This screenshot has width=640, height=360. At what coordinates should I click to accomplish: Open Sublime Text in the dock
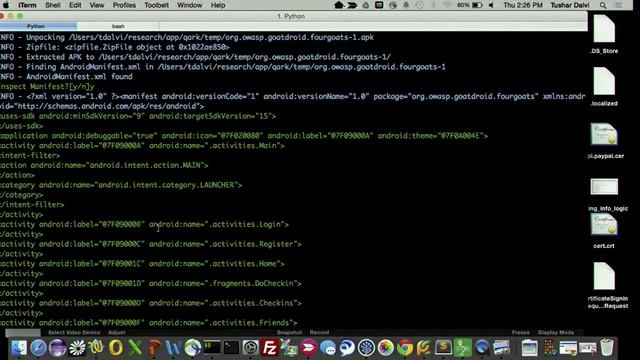(443, 348)
